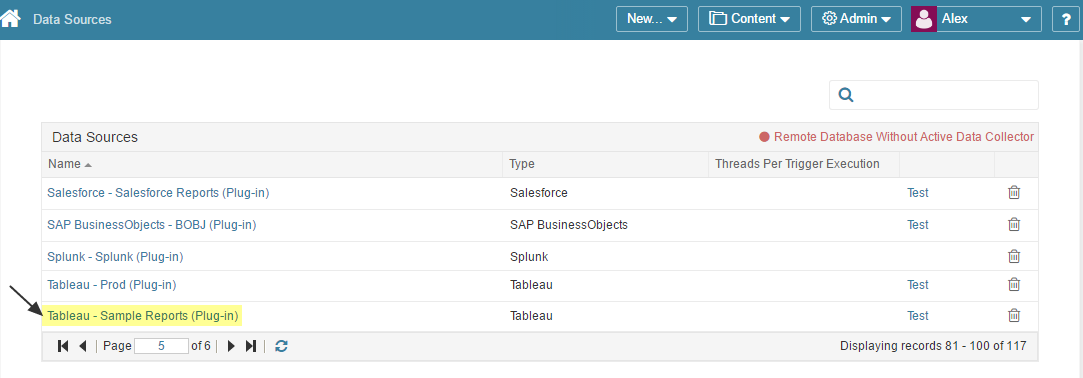Select the Salesforce type cell
1083x378 pixels.
pyautogui.click(x=539, y=193)
